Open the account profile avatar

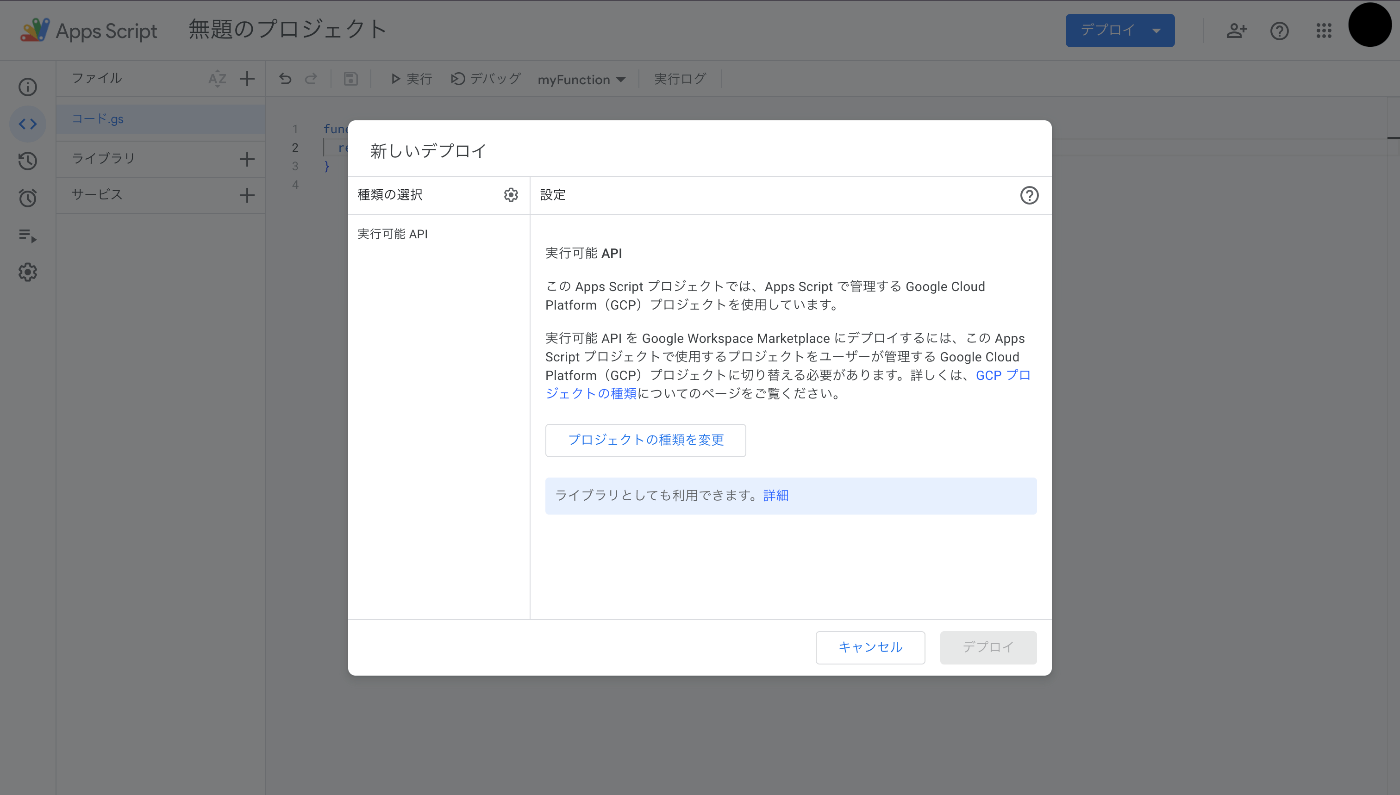coord(1370,25)
